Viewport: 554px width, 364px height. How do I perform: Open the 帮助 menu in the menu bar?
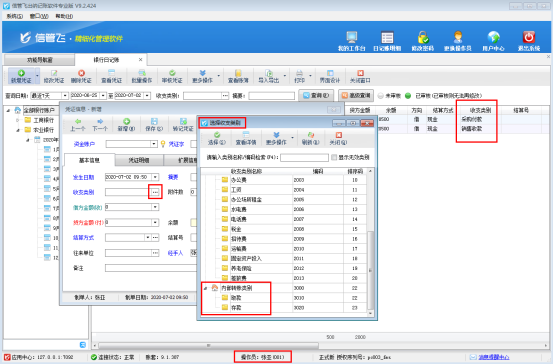click(64, 16)
